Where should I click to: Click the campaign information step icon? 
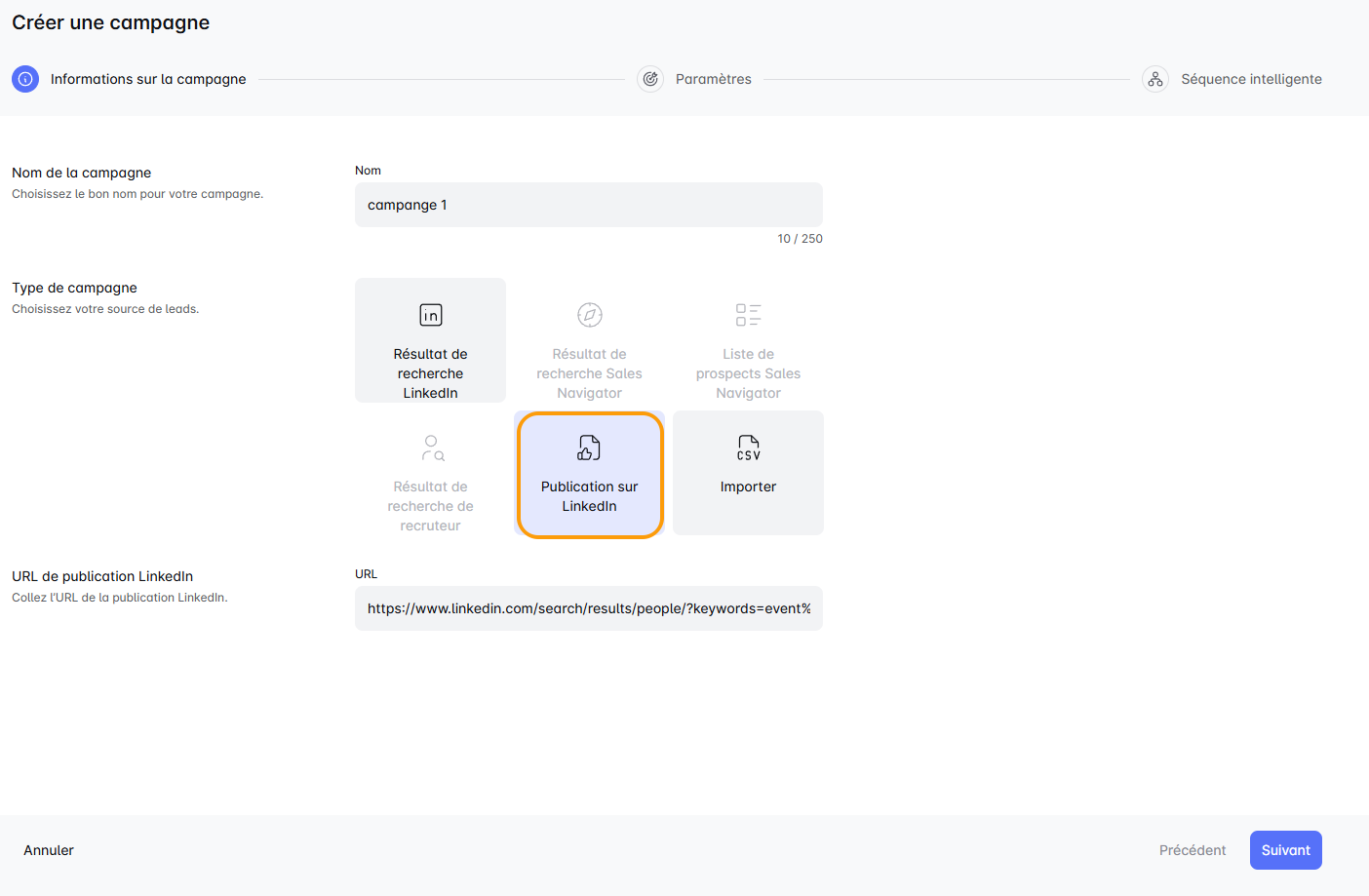click(x=25, y=79)
